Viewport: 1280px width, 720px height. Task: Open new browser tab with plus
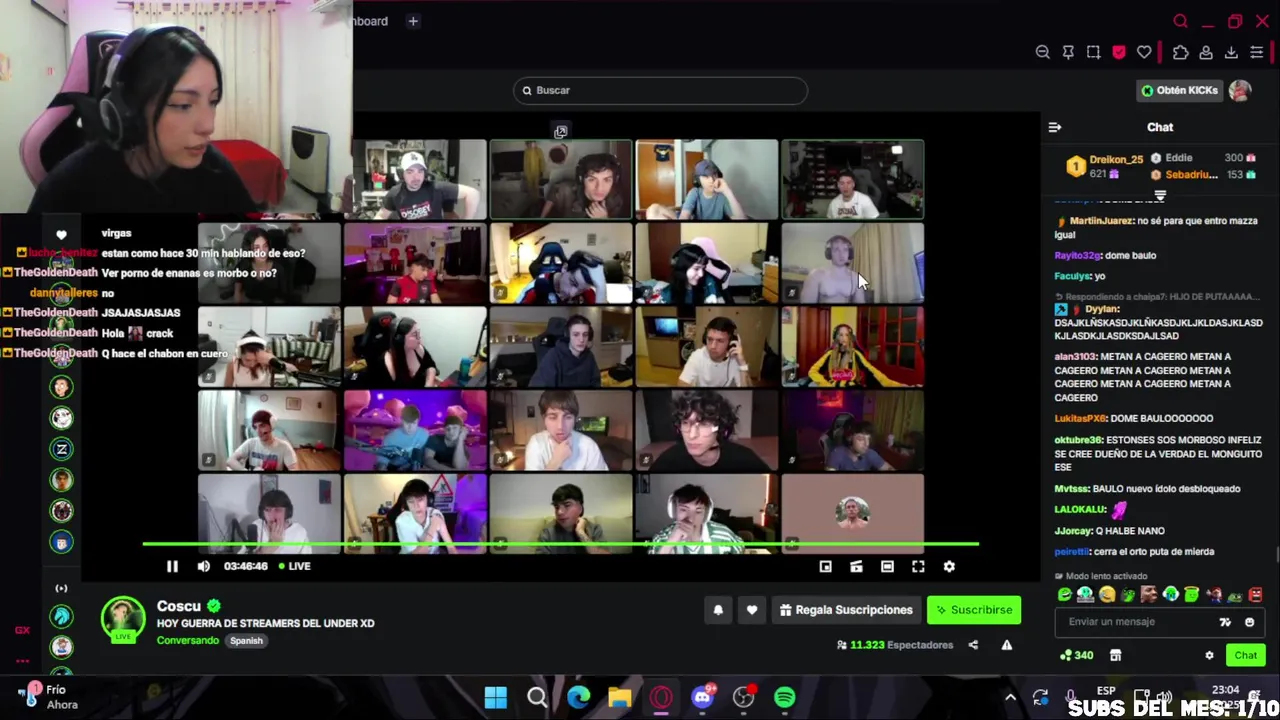(x=413, y=21)
